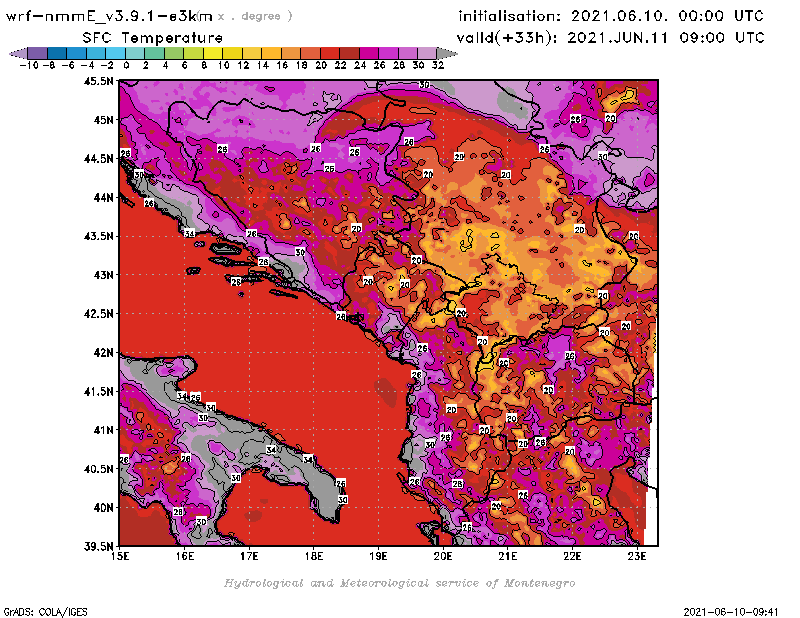Pick the orange swatch between 16 and 18
Image resolution: width=800 pixels, height=618 pixels.
(x=290, y=53)
